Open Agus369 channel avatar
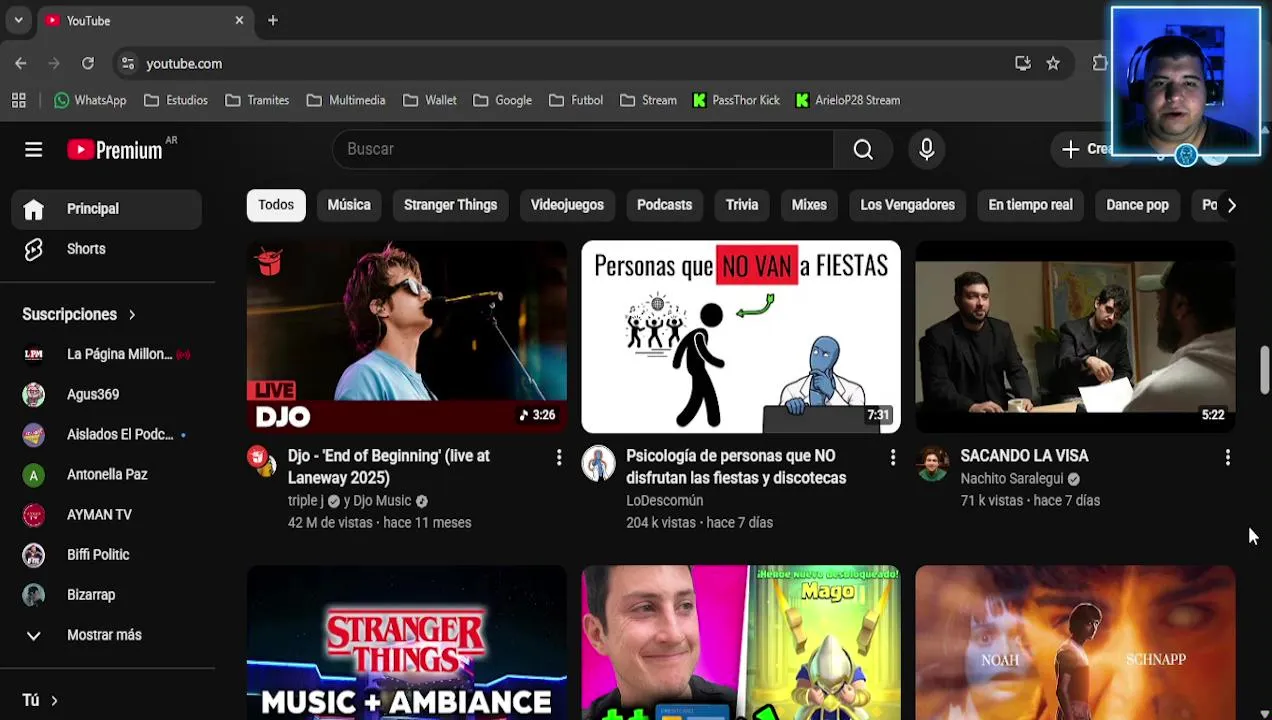 click(33, 394)
